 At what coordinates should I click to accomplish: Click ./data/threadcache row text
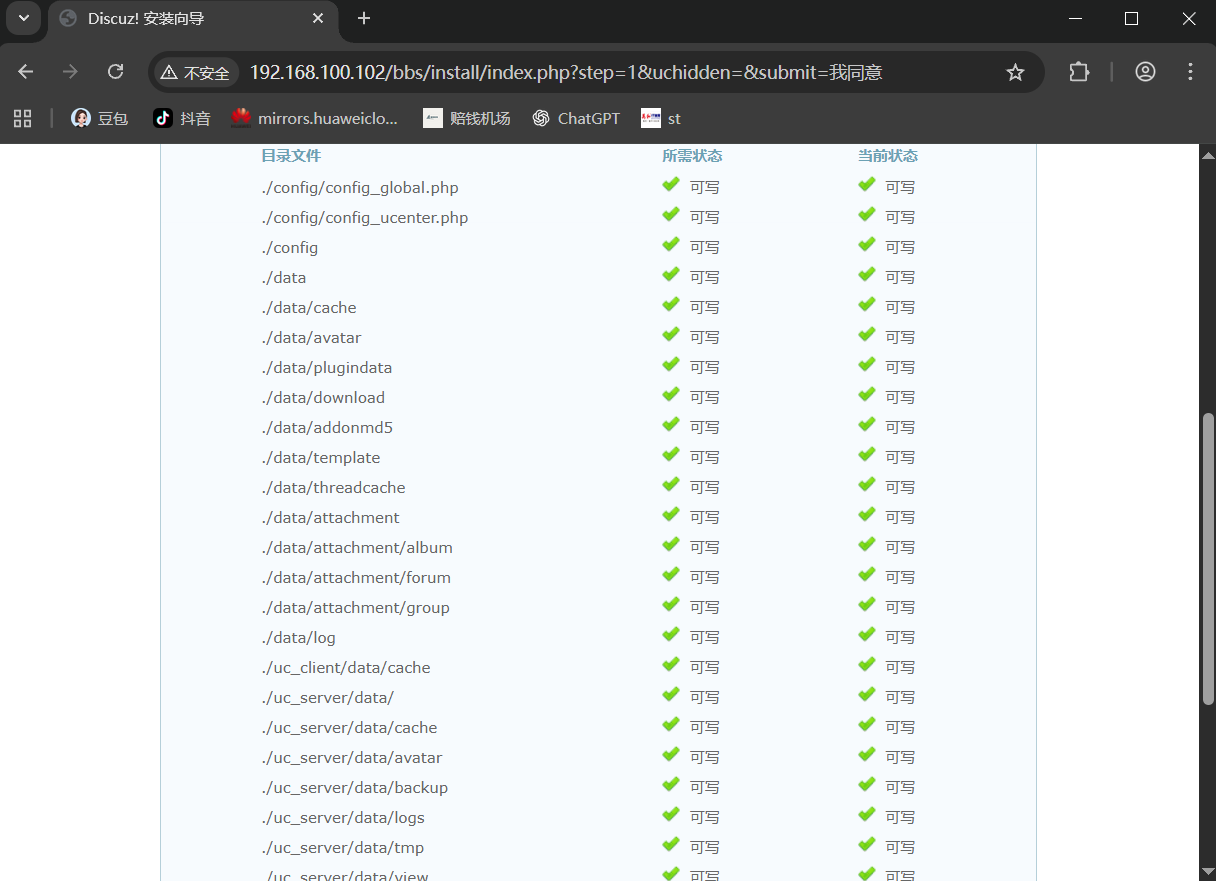pyautogui.click(x=333, y=487)
